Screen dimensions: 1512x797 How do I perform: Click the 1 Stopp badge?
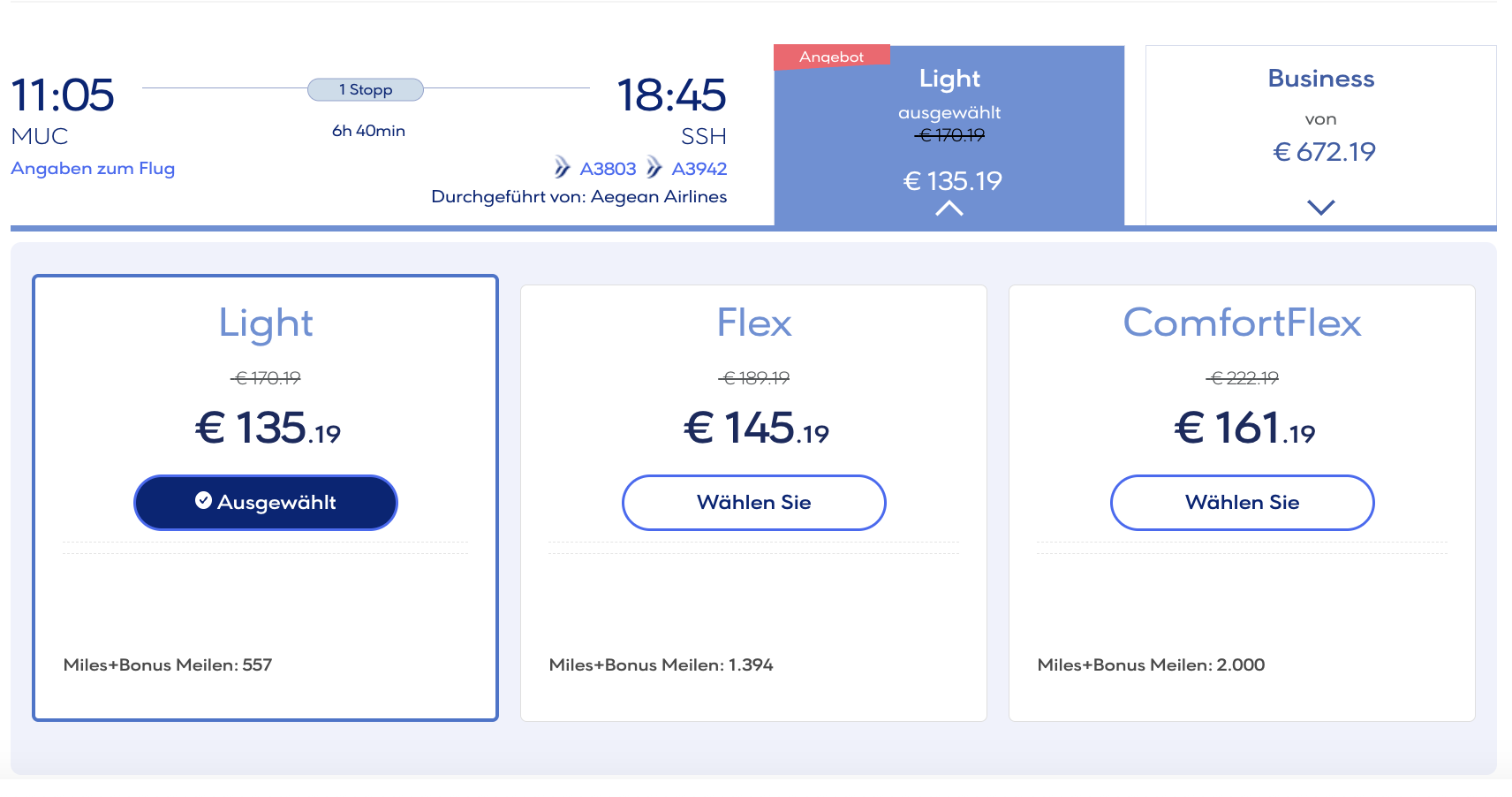(366, 90)
